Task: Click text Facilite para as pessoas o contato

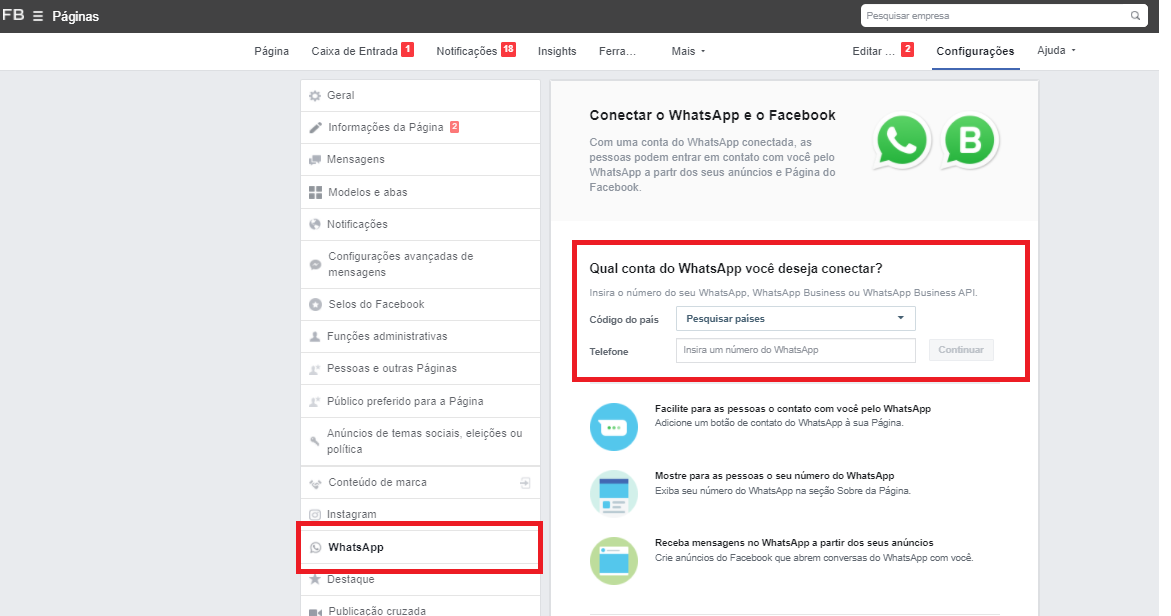Action: point(792,408)
